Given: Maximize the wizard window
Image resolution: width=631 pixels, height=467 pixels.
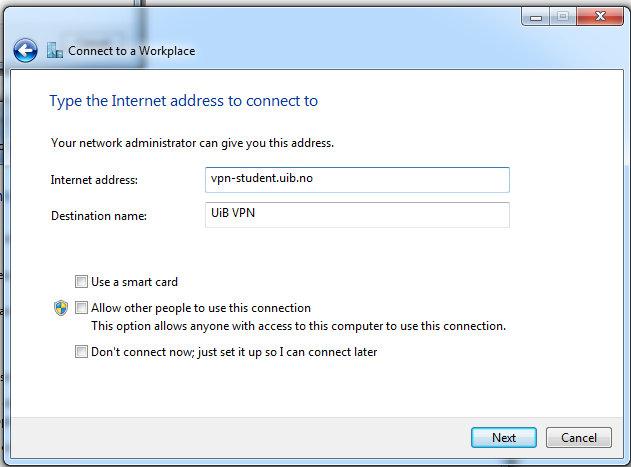Looking at the screenshot, I should pos(561,17).
